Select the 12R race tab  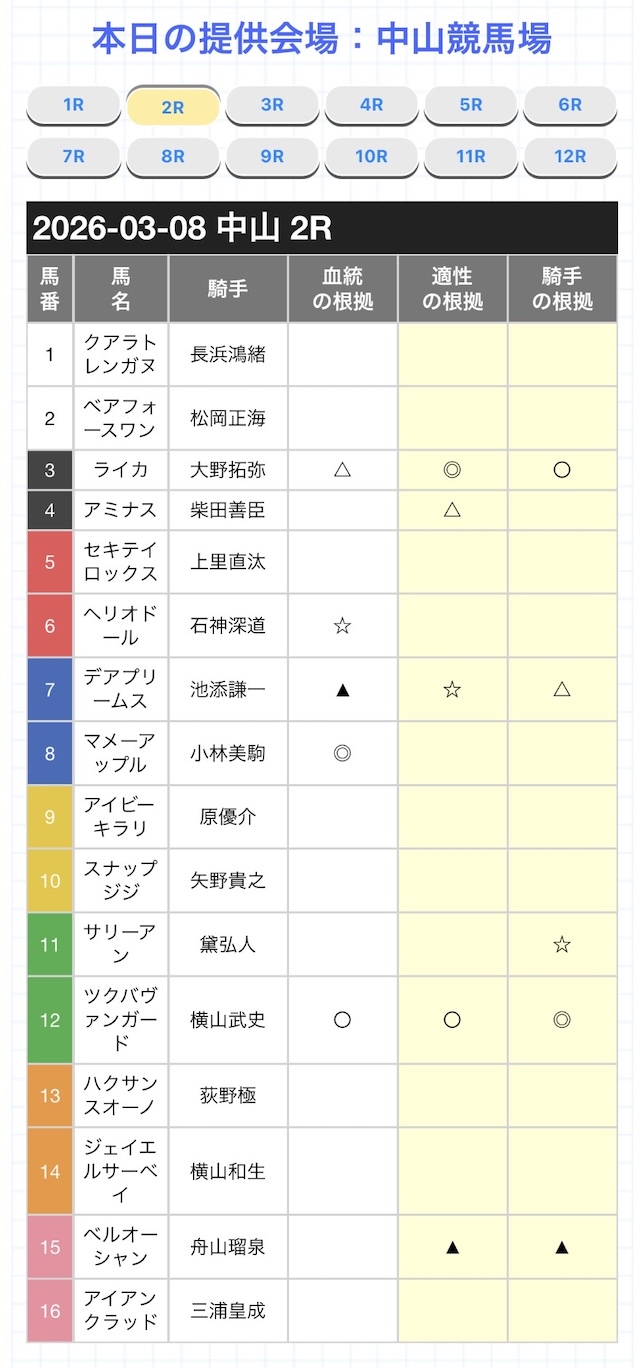click(x=570, y=156)
